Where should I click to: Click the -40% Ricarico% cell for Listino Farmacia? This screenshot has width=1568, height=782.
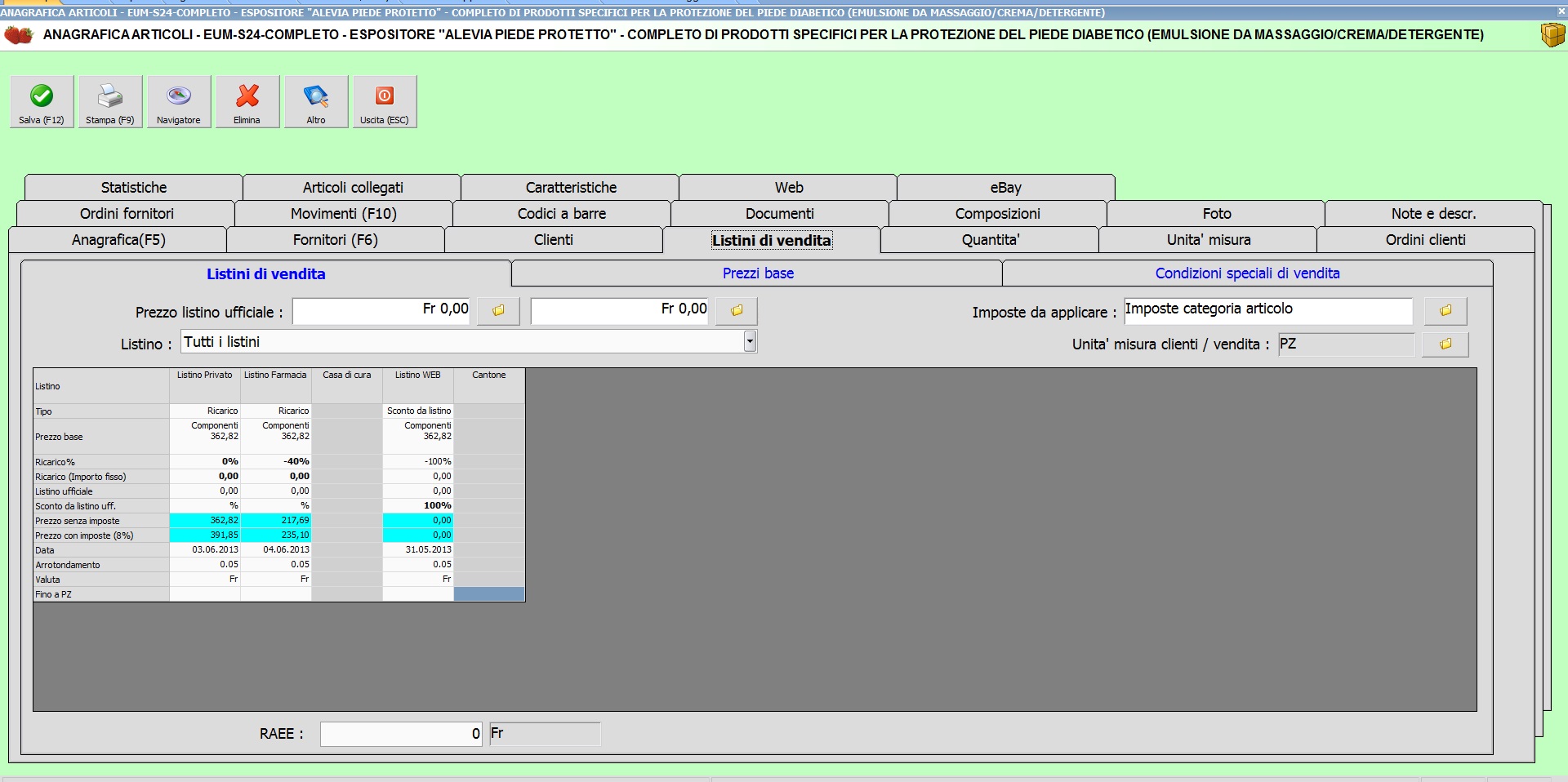tap(276, 462)
